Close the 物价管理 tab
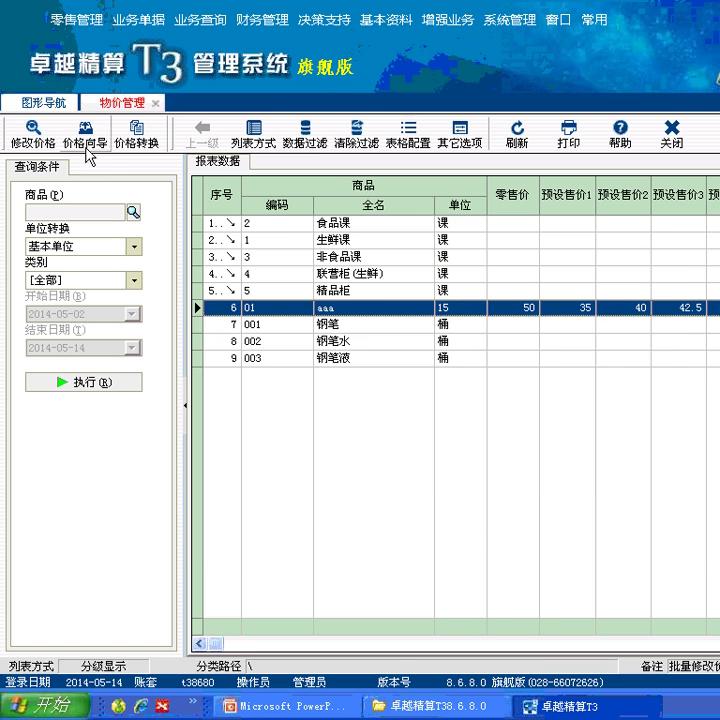The height and width of the screenshot is (720, 720). 156,103
